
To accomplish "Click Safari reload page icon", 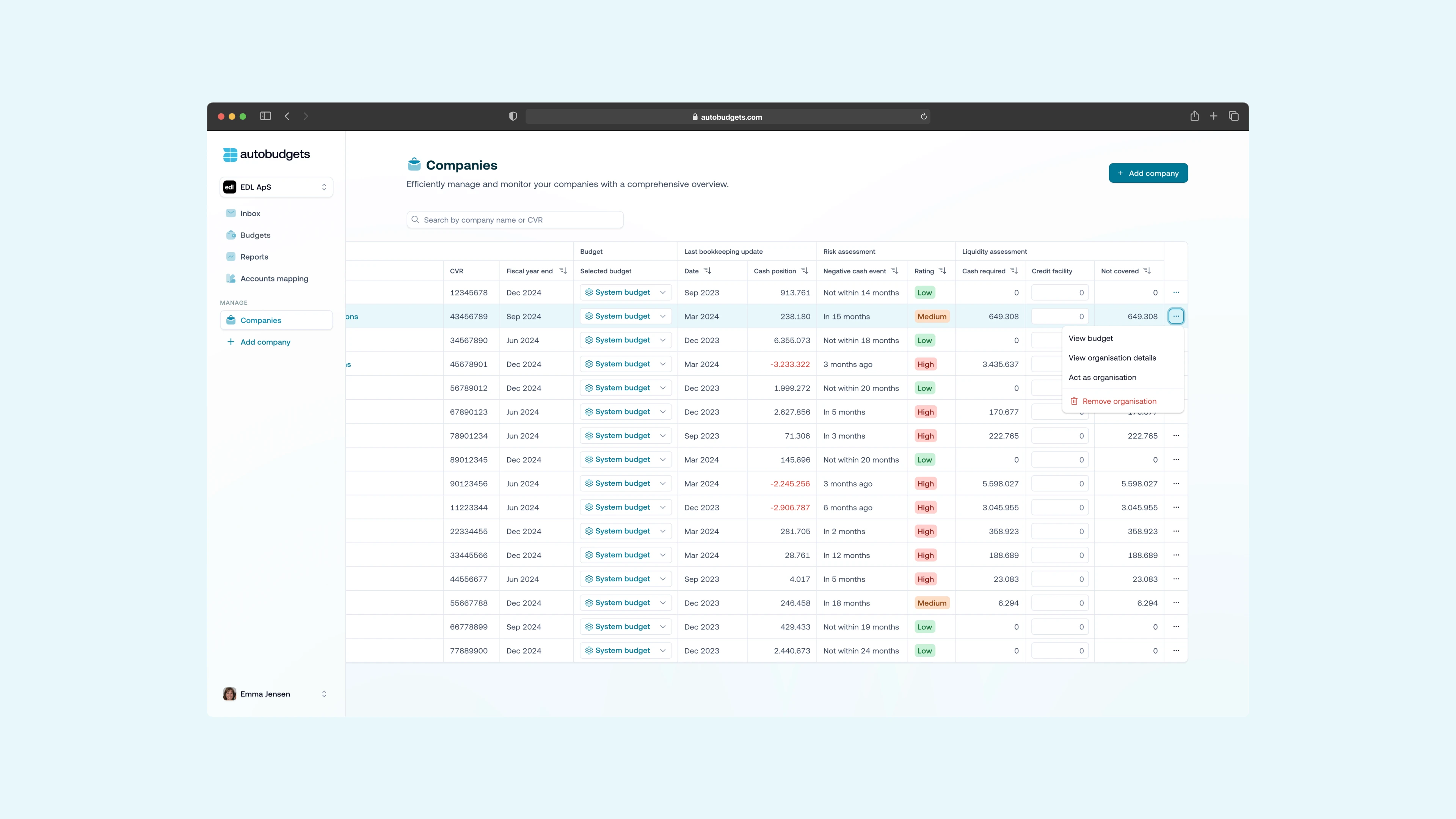I will click(x=924, y=116).
